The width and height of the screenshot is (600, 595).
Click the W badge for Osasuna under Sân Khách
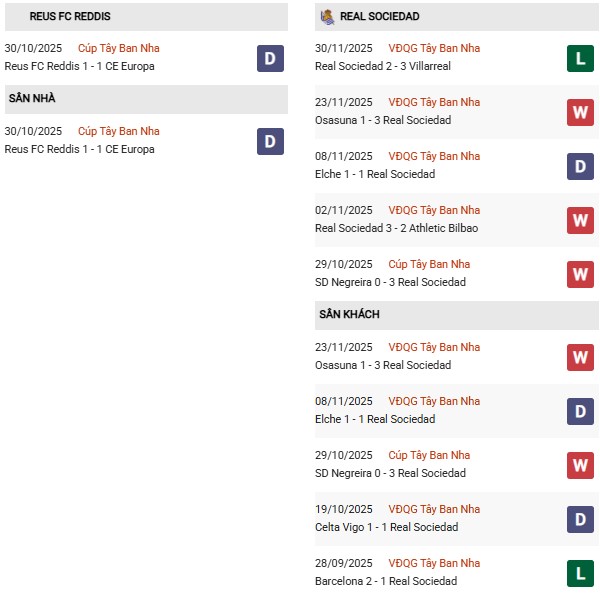tap(580, 357)
